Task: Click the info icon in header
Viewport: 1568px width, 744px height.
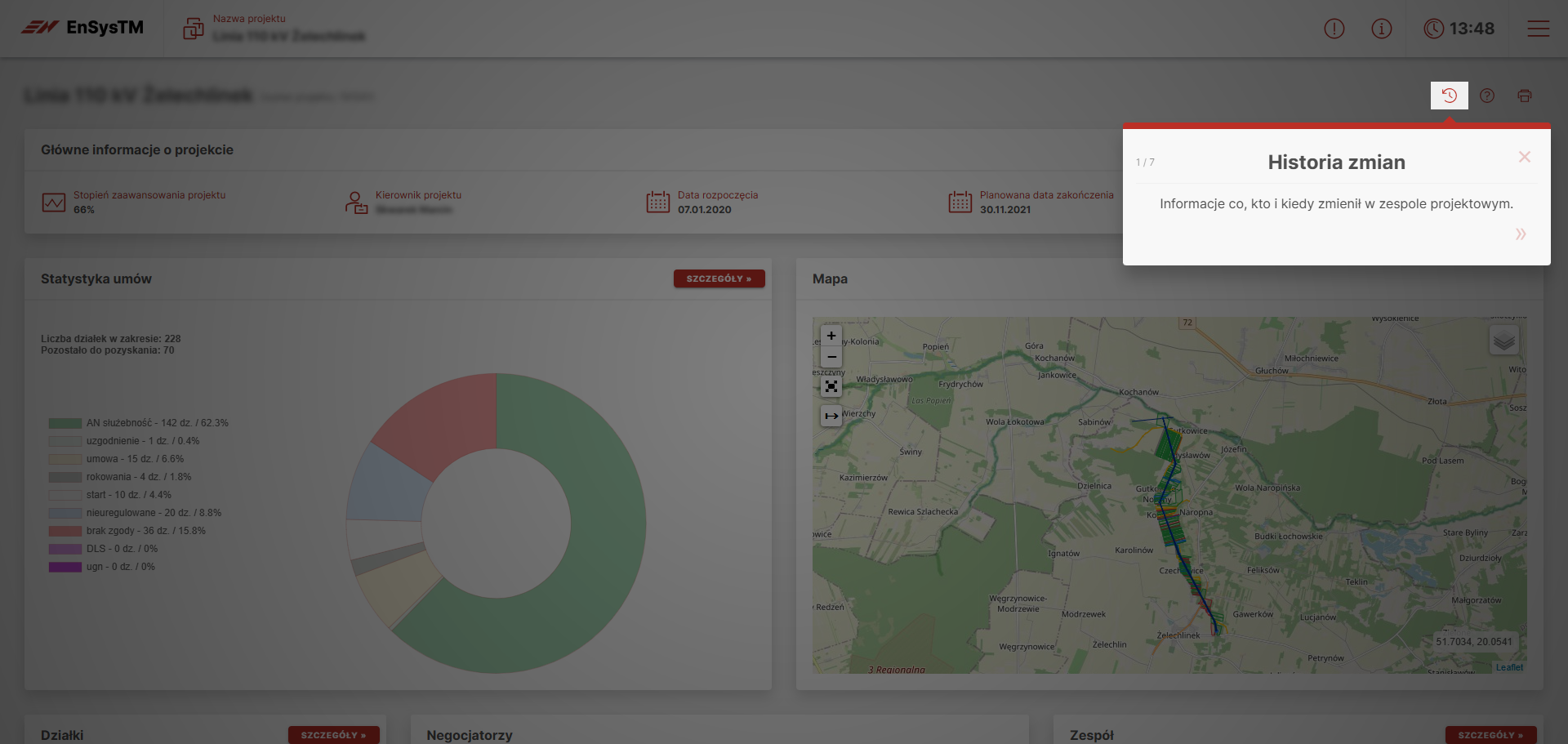Action: pos(1381,29)
